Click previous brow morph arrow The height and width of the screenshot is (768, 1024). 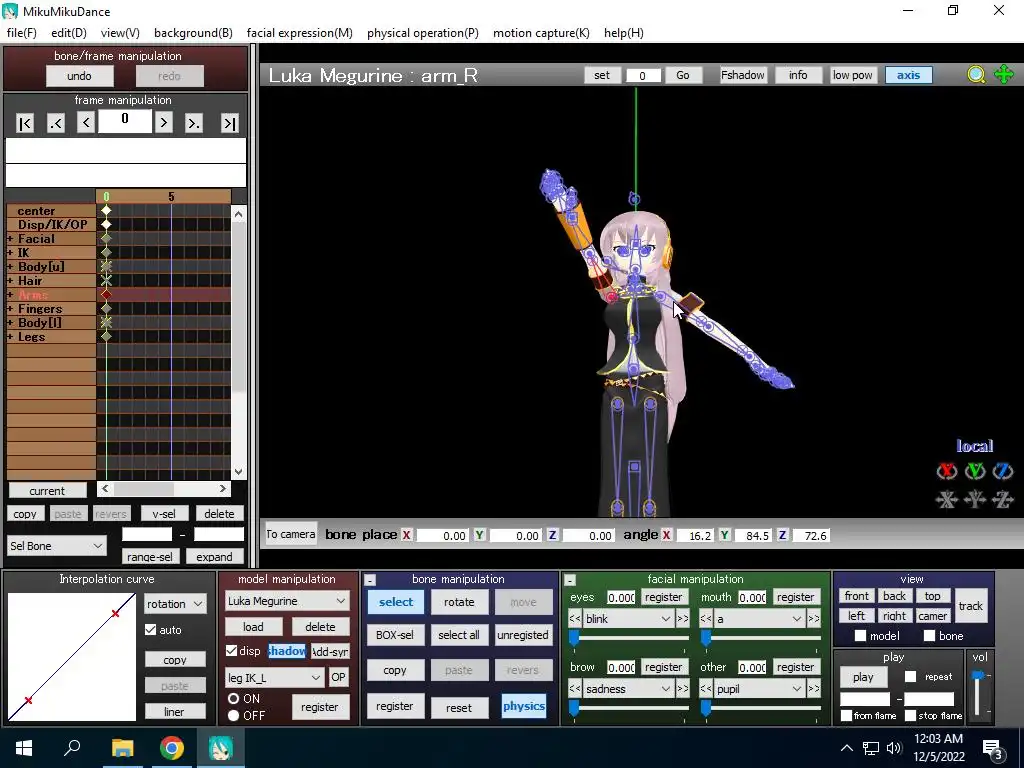(575, 688)
